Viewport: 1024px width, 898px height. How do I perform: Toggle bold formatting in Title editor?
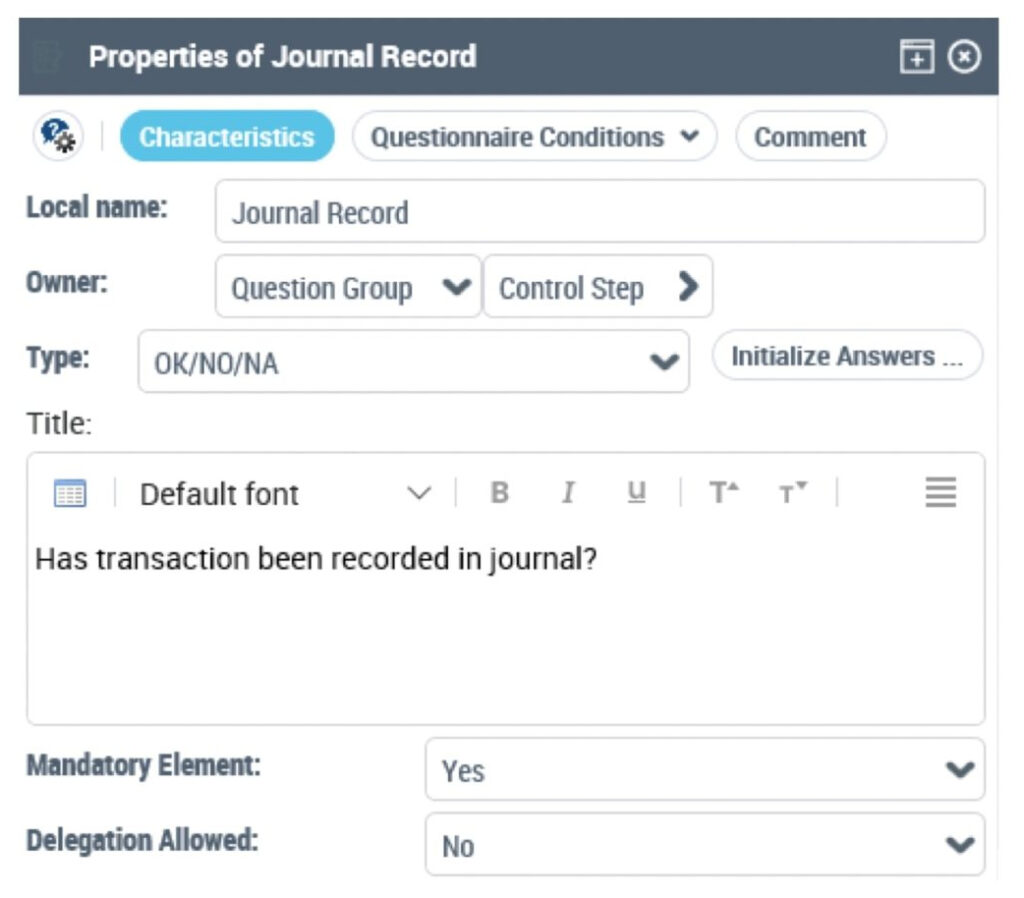[500, 493]
